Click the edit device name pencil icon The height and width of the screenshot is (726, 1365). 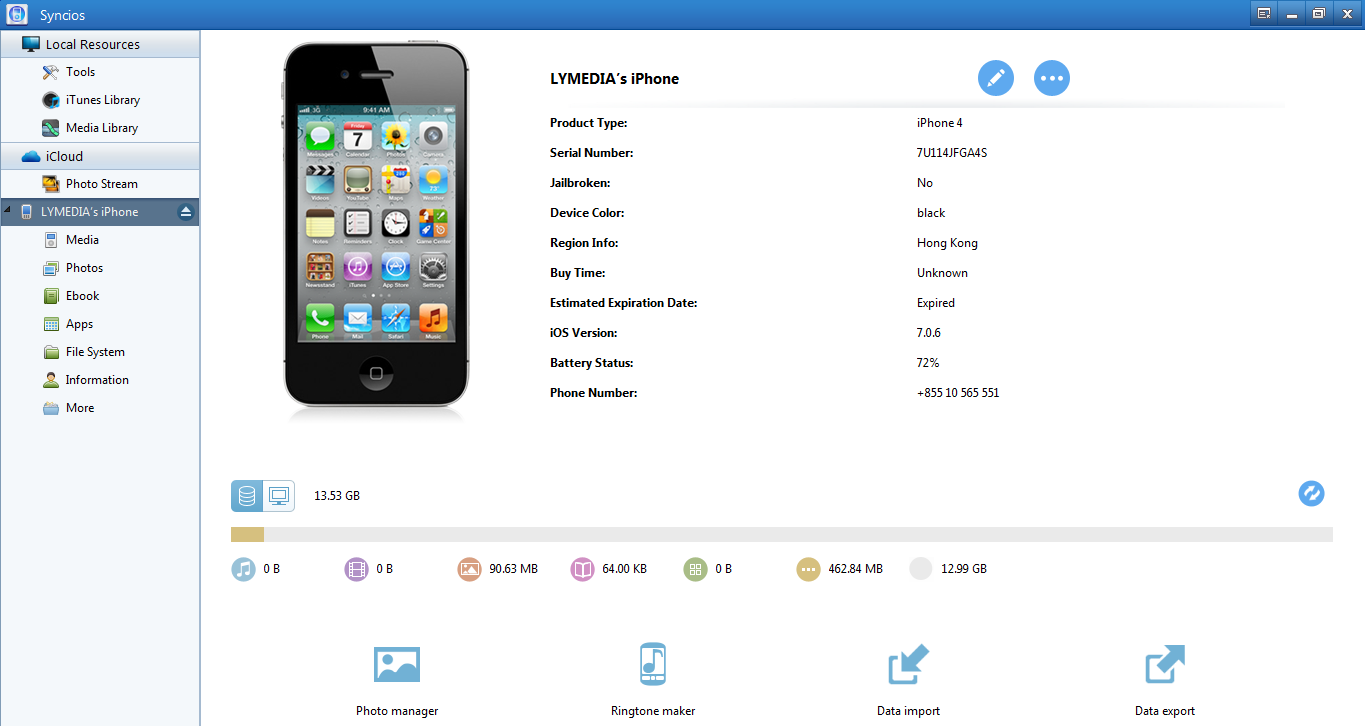[996, 78]
